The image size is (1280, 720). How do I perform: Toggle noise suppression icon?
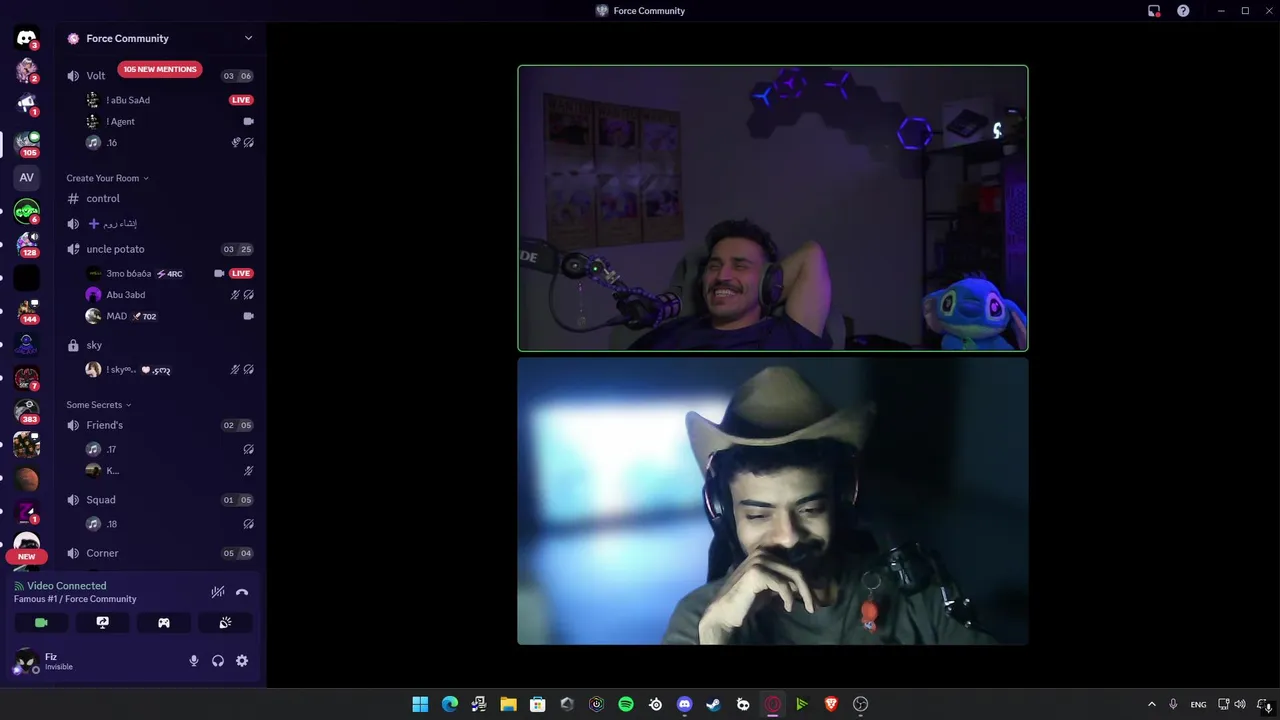(218, 592)
